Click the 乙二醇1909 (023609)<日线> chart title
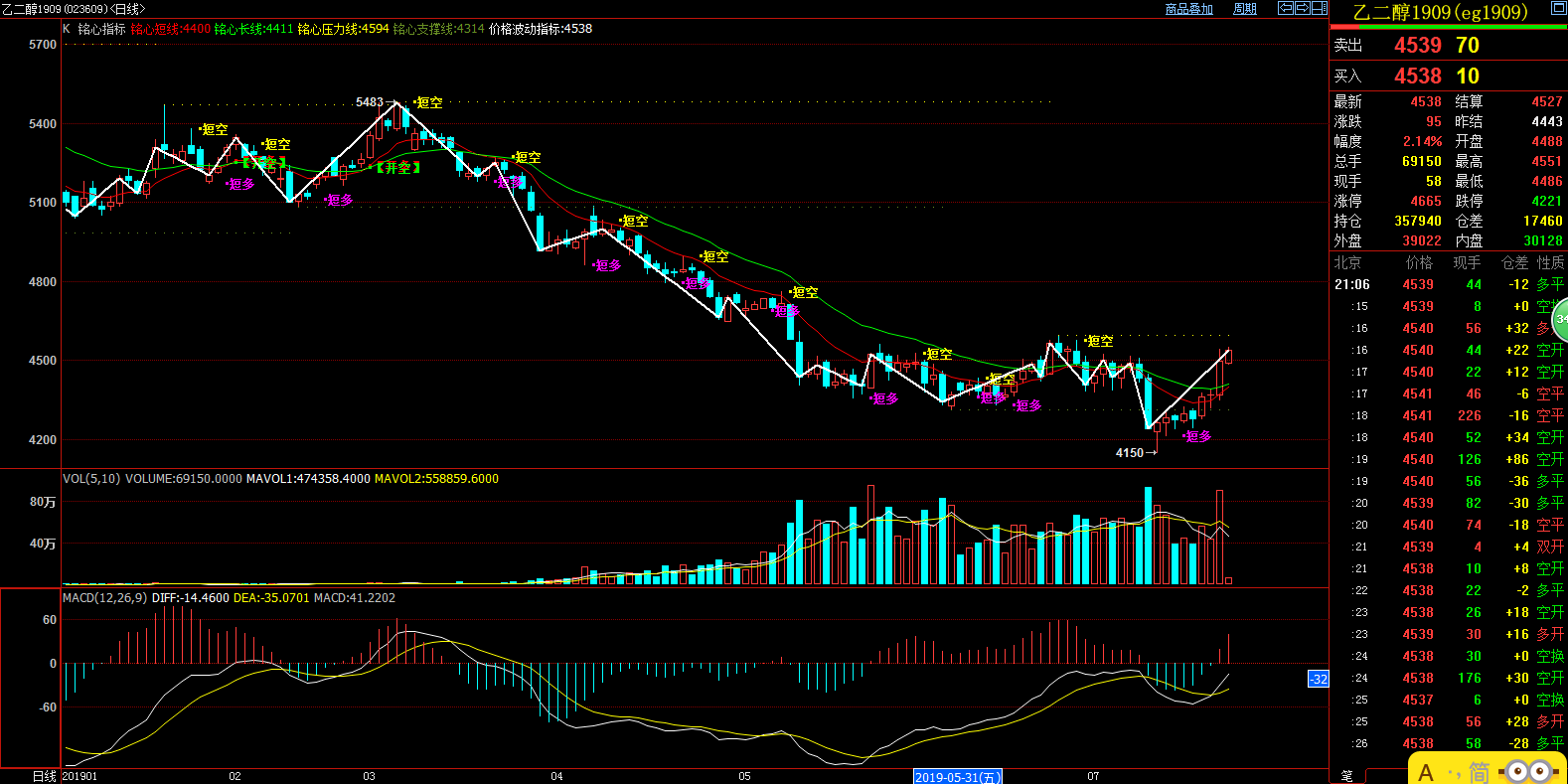Image resolution: width=1568 pixels, height=784 pixels. (74, 9)
